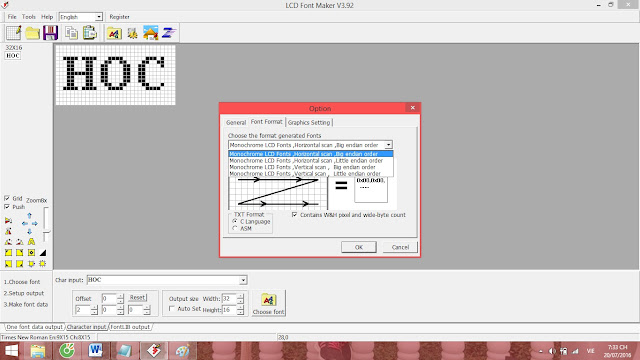The image size is (640, 360).
Task: Choose Horizontal scan, Big endian order option
Action: tap(311, 154)
